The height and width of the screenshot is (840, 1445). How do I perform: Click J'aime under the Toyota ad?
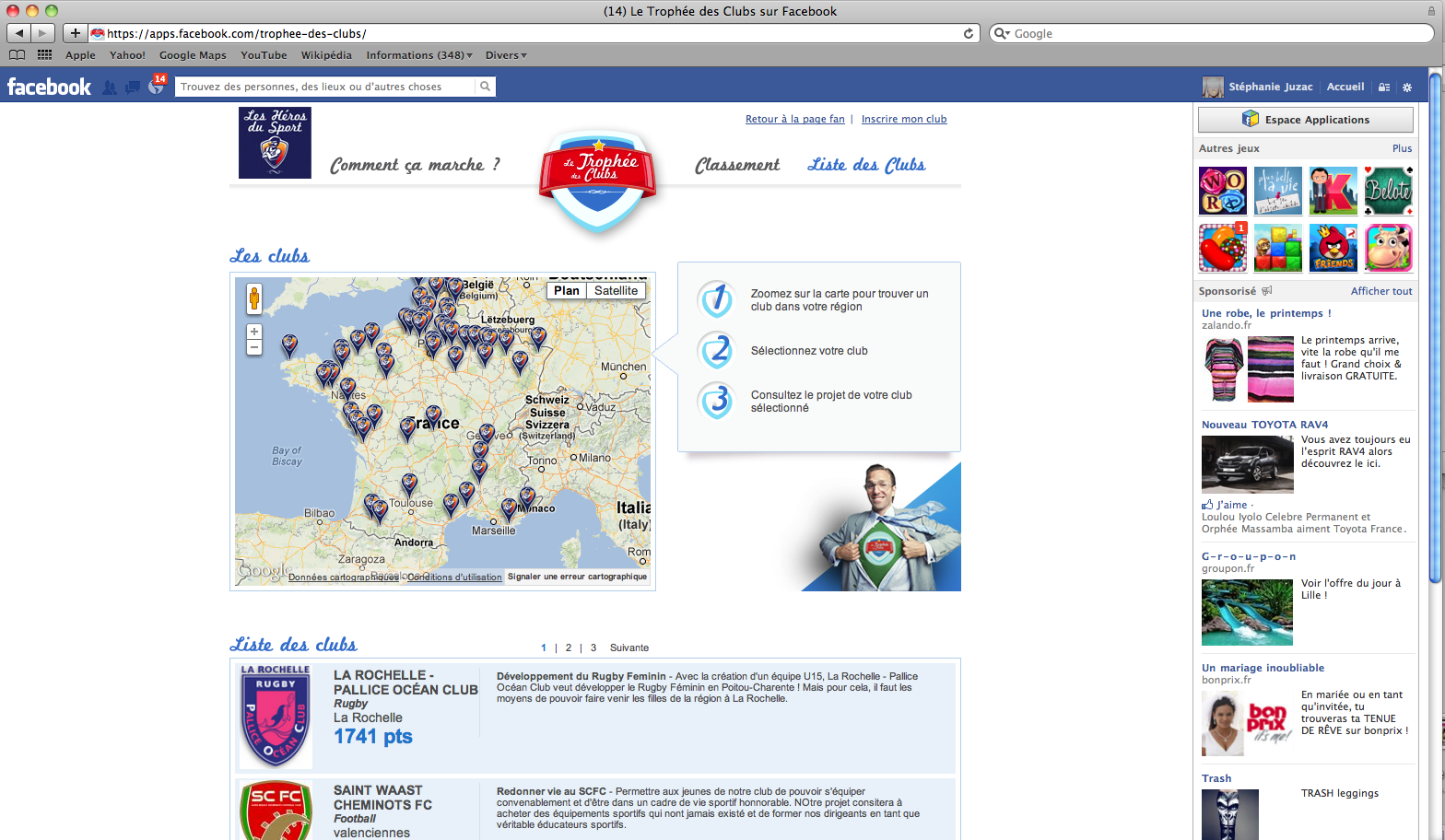[x=1231, y=505]
